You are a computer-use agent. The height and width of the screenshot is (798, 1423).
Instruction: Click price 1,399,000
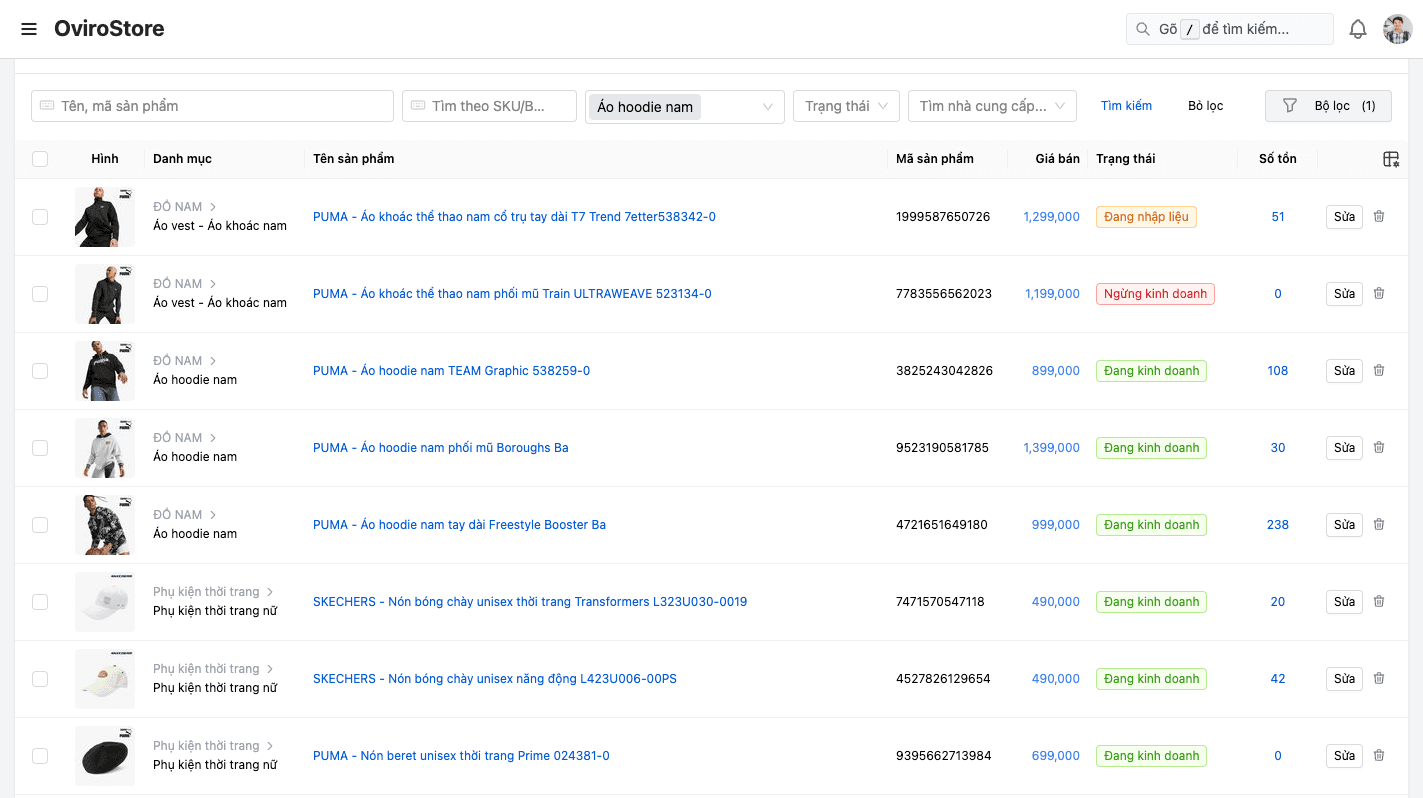1052,448
